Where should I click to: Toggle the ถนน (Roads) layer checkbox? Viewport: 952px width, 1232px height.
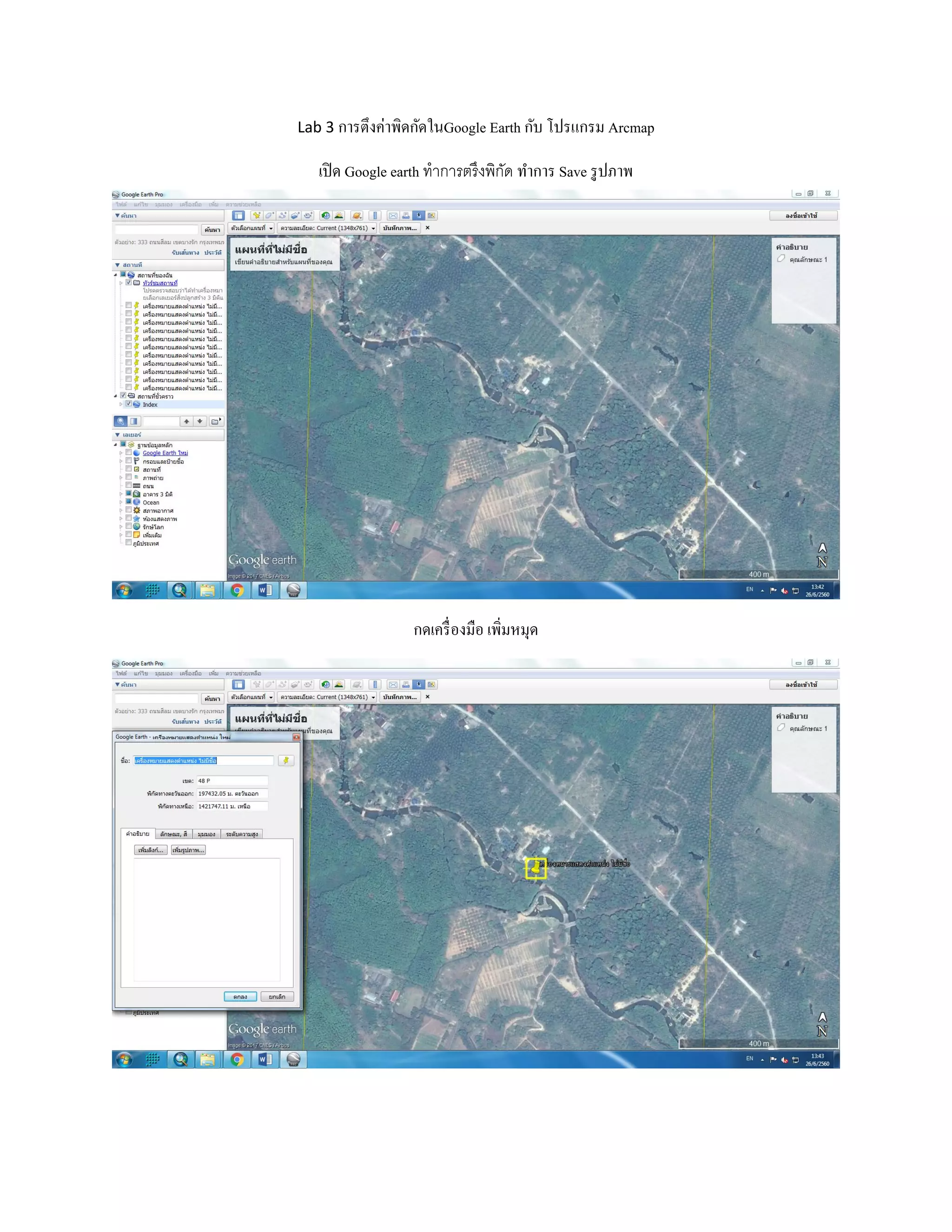[129, 485]
